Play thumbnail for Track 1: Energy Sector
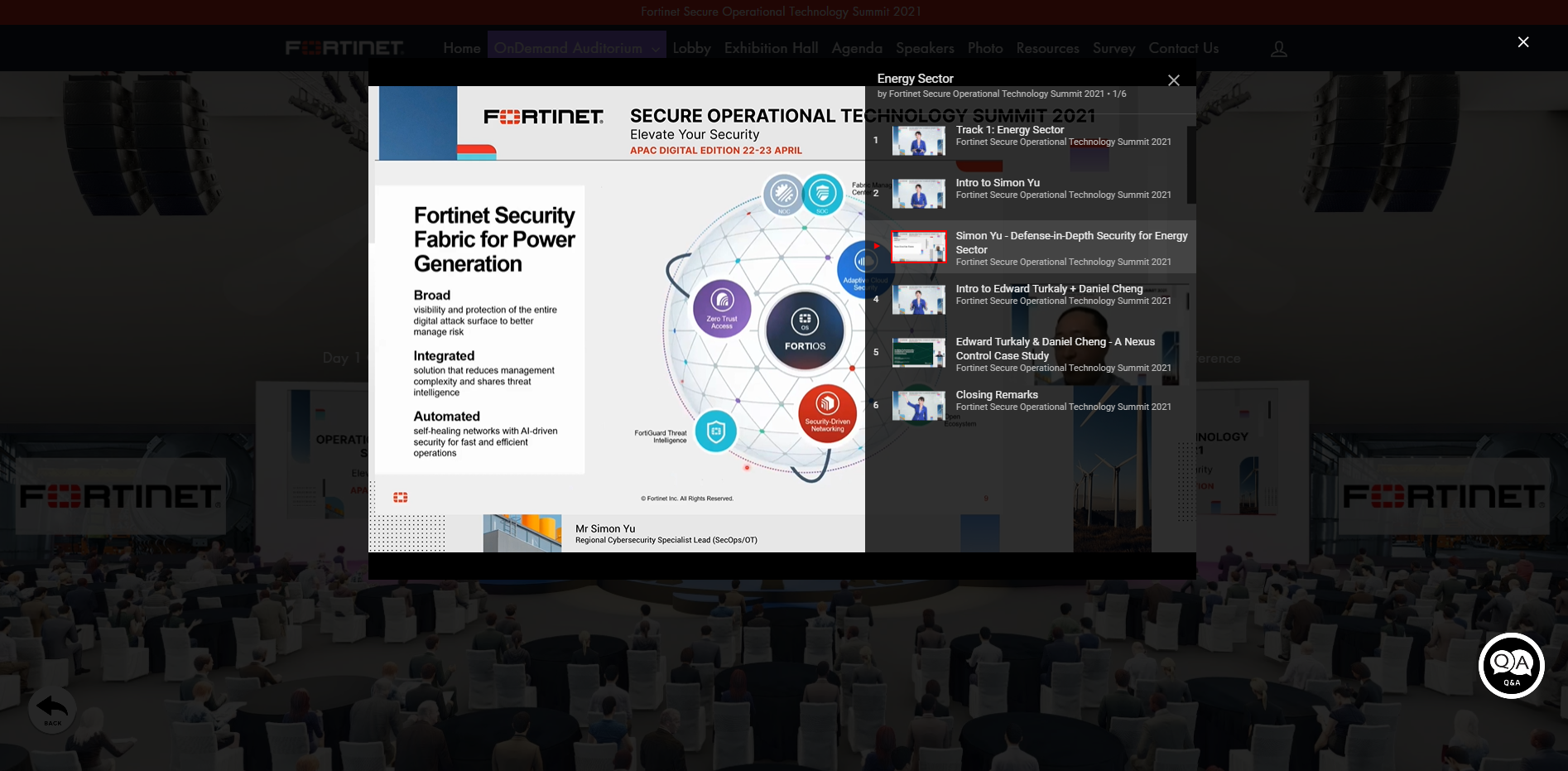 pyautogui.click(x=918, y=141)
